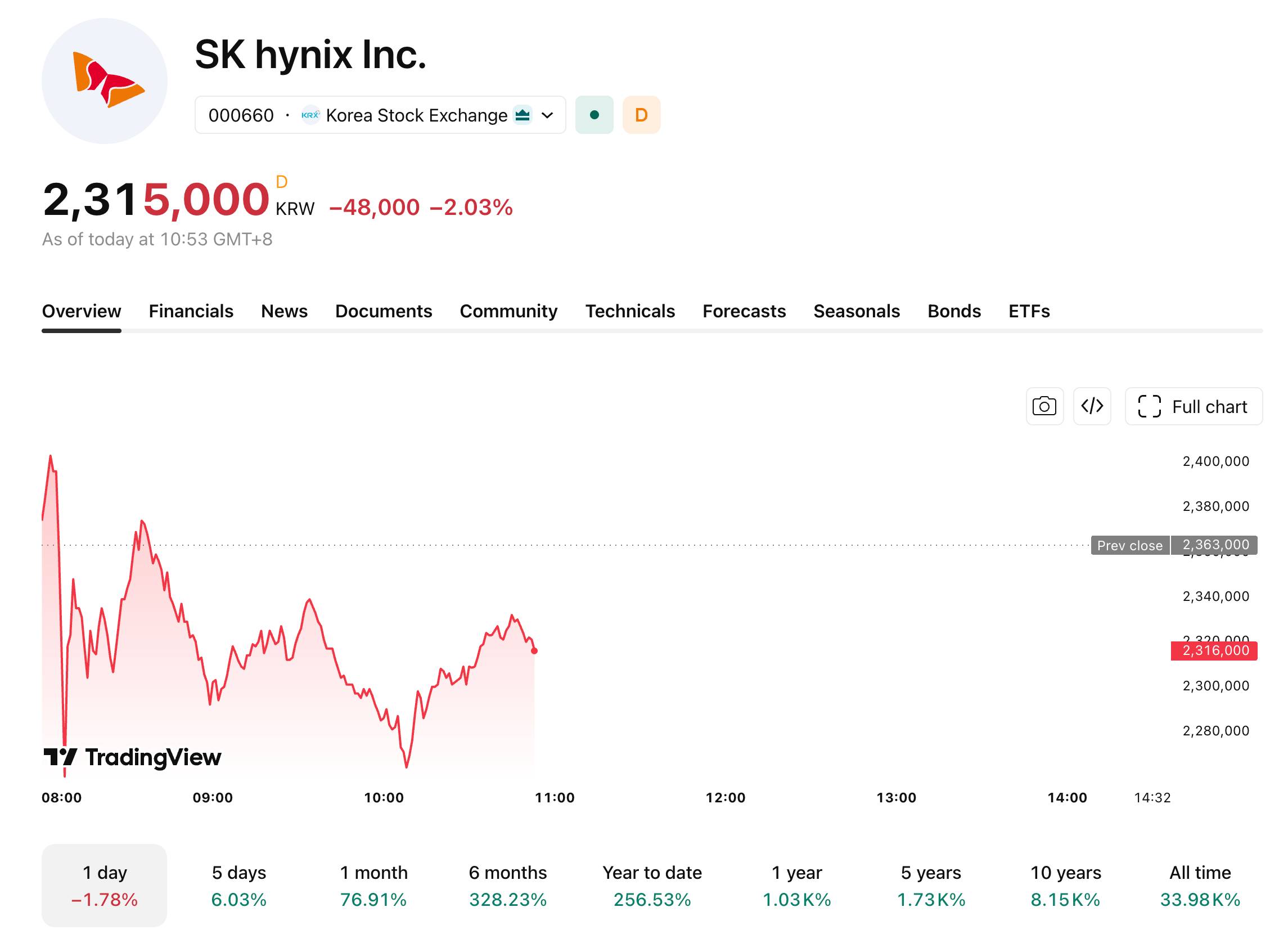Choose the 6 months range
Screen dimensions: 1288x943
click(x=508, y=886)
